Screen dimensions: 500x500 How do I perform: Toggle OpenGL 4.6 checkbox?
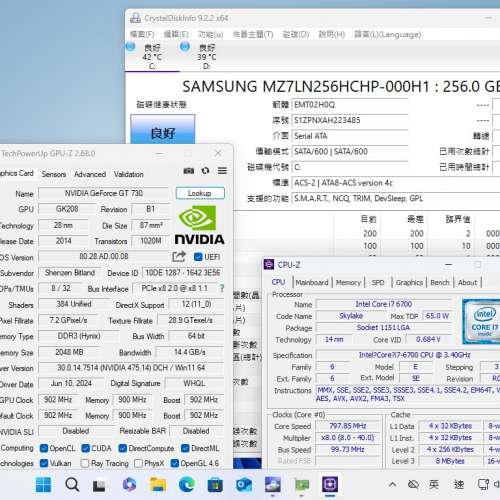(x=174, y=463)
